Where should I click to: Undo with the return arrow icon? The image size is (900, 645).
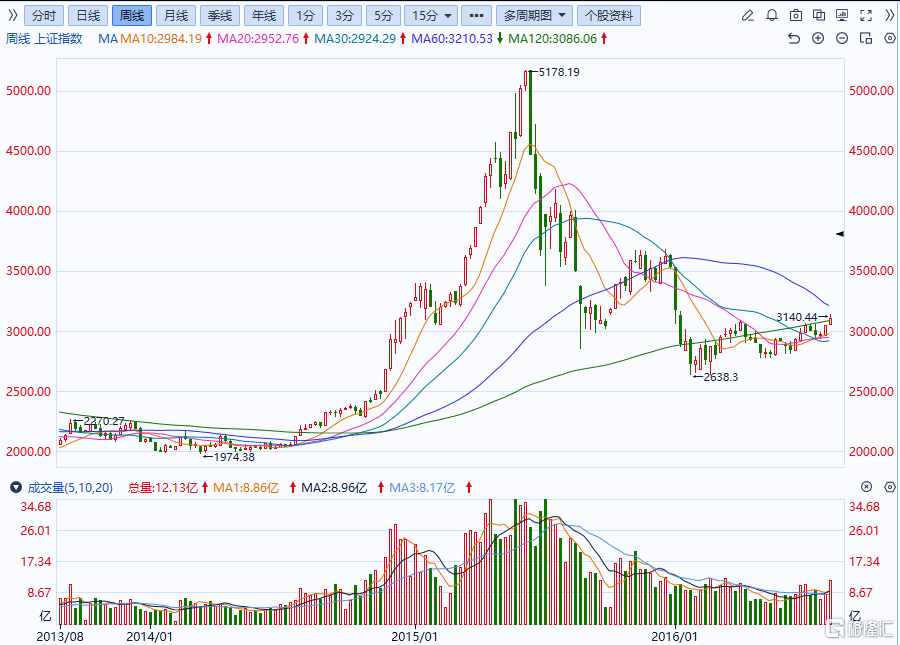(x=794, y=38)
